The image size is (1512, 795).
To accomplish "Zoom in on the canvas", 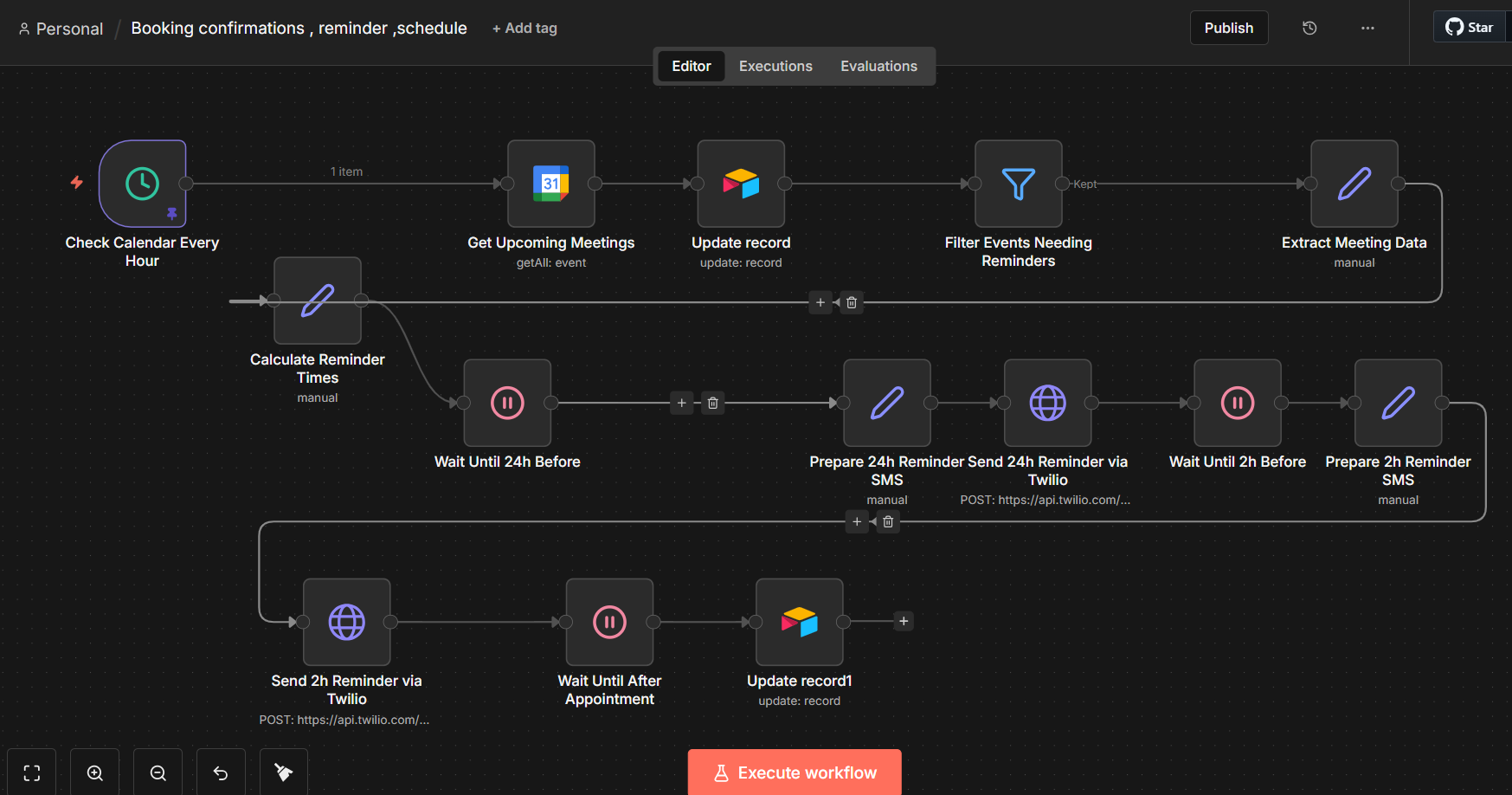I will tap(95, 772).
